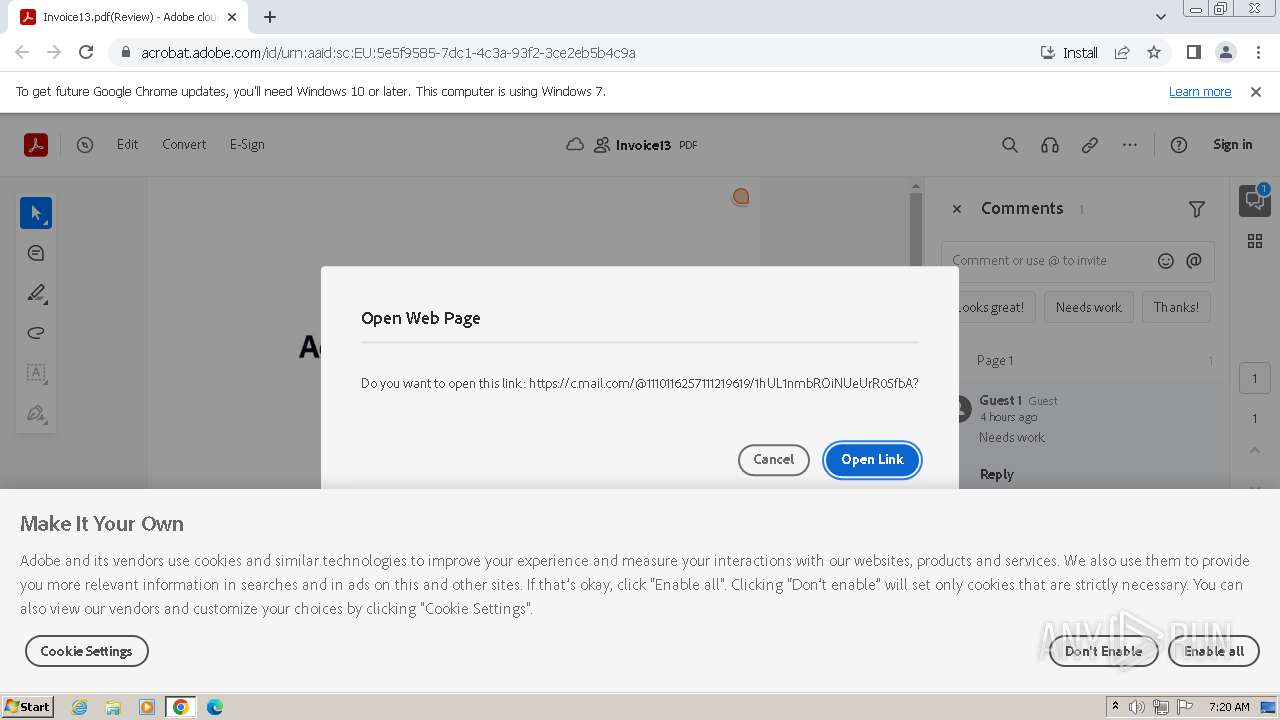1280x720 pixels.
Task: Open the Windows Start menu
Action: 28,707
